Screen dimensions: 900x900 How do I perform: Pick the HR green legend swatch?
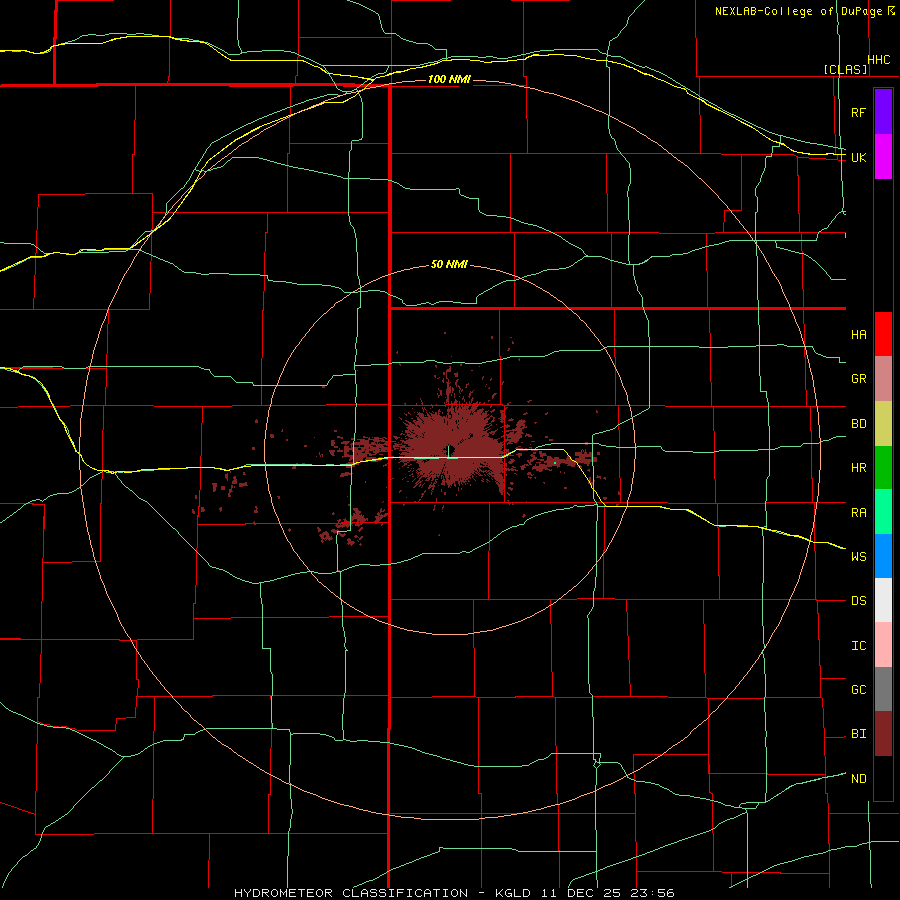(883, 467)
